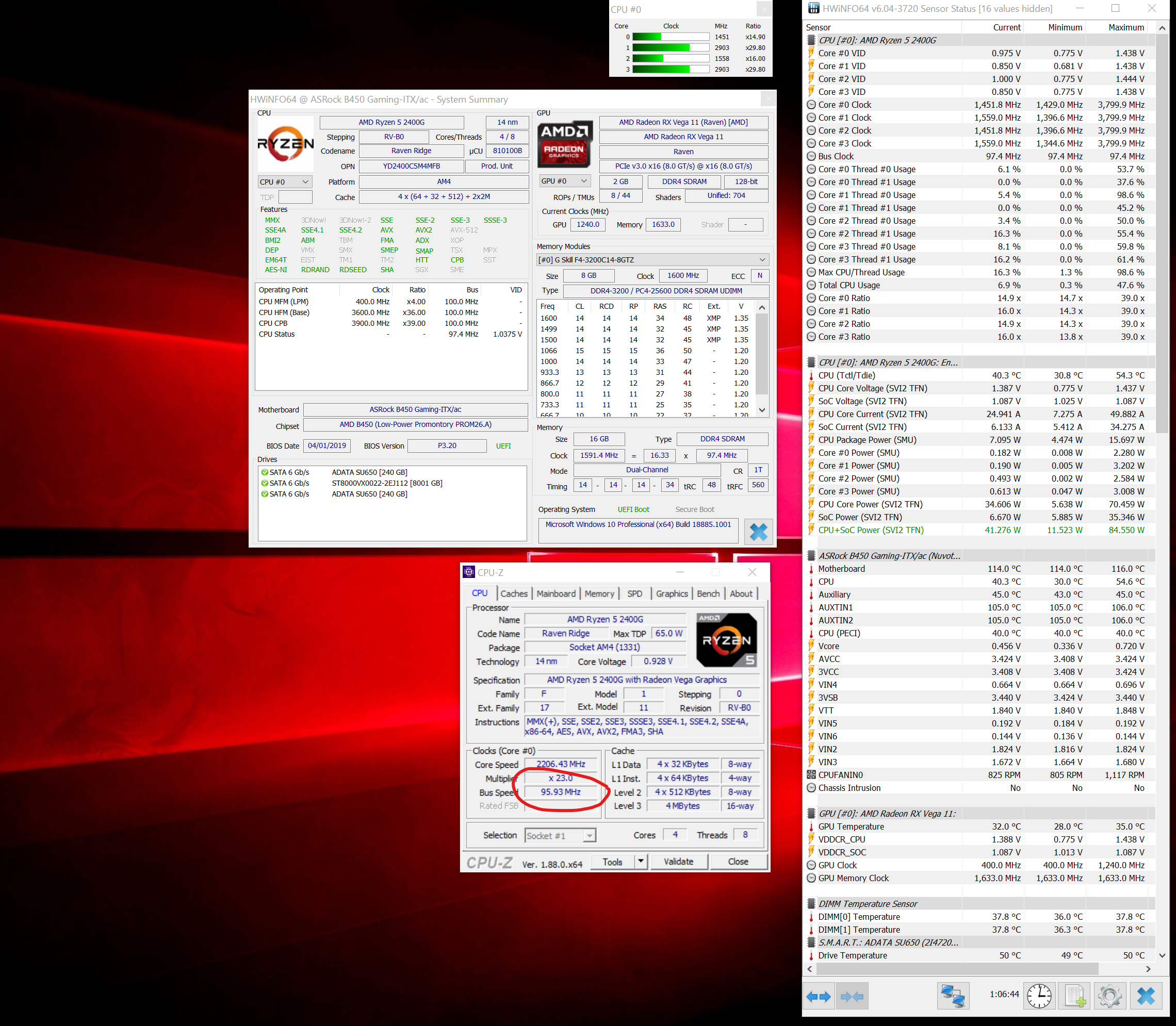
Task: Click the expand columns double-arrow icon
Action: point(818,997)
